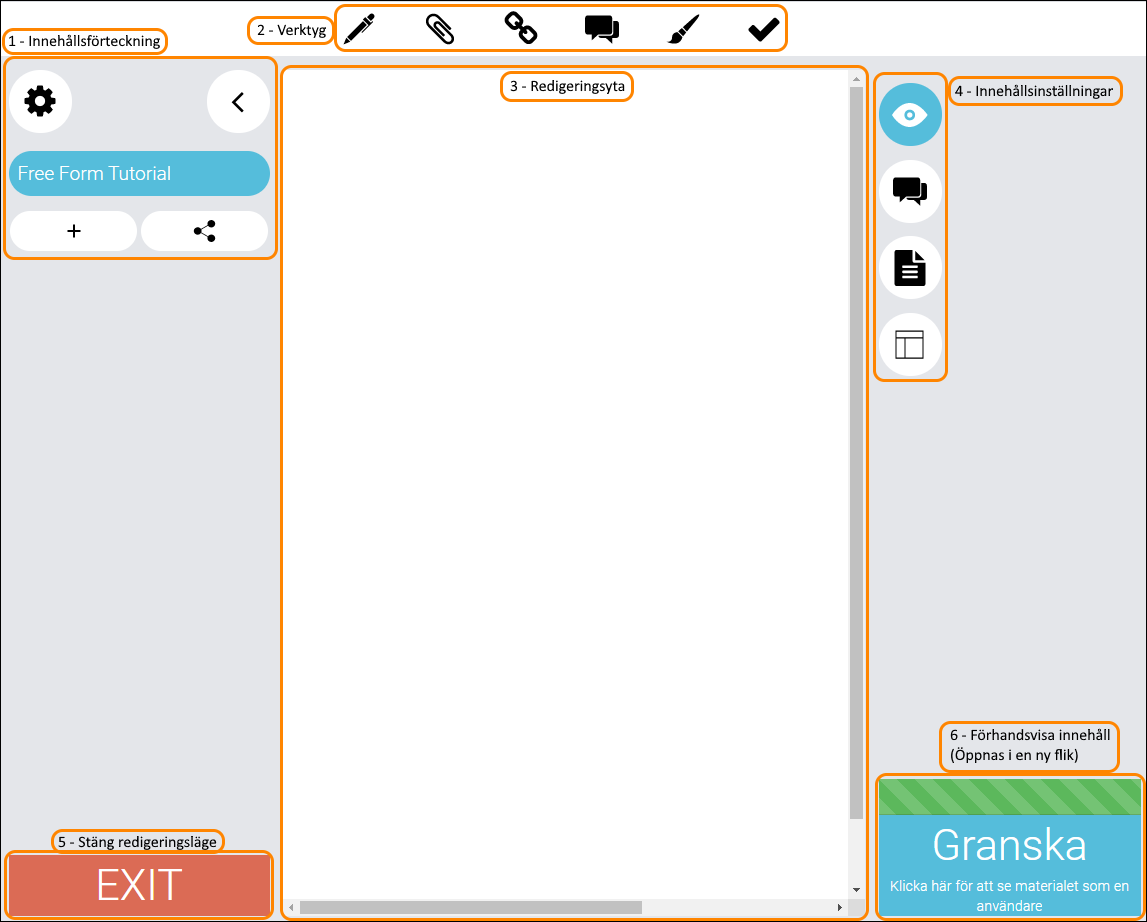Click the share icon button
This screenshot has width=1147, height=922.
click(x=204, y=231)
